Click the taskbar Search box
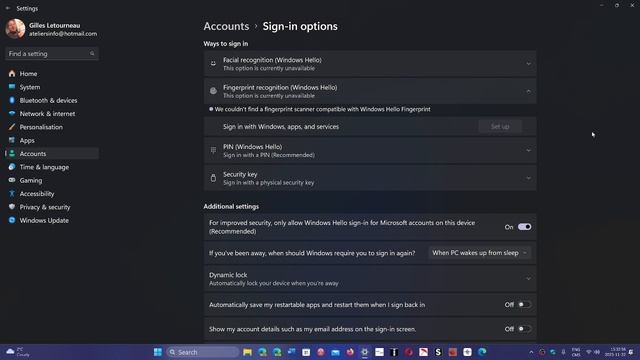Screen dimensions: 640x360 click(202, 352)
